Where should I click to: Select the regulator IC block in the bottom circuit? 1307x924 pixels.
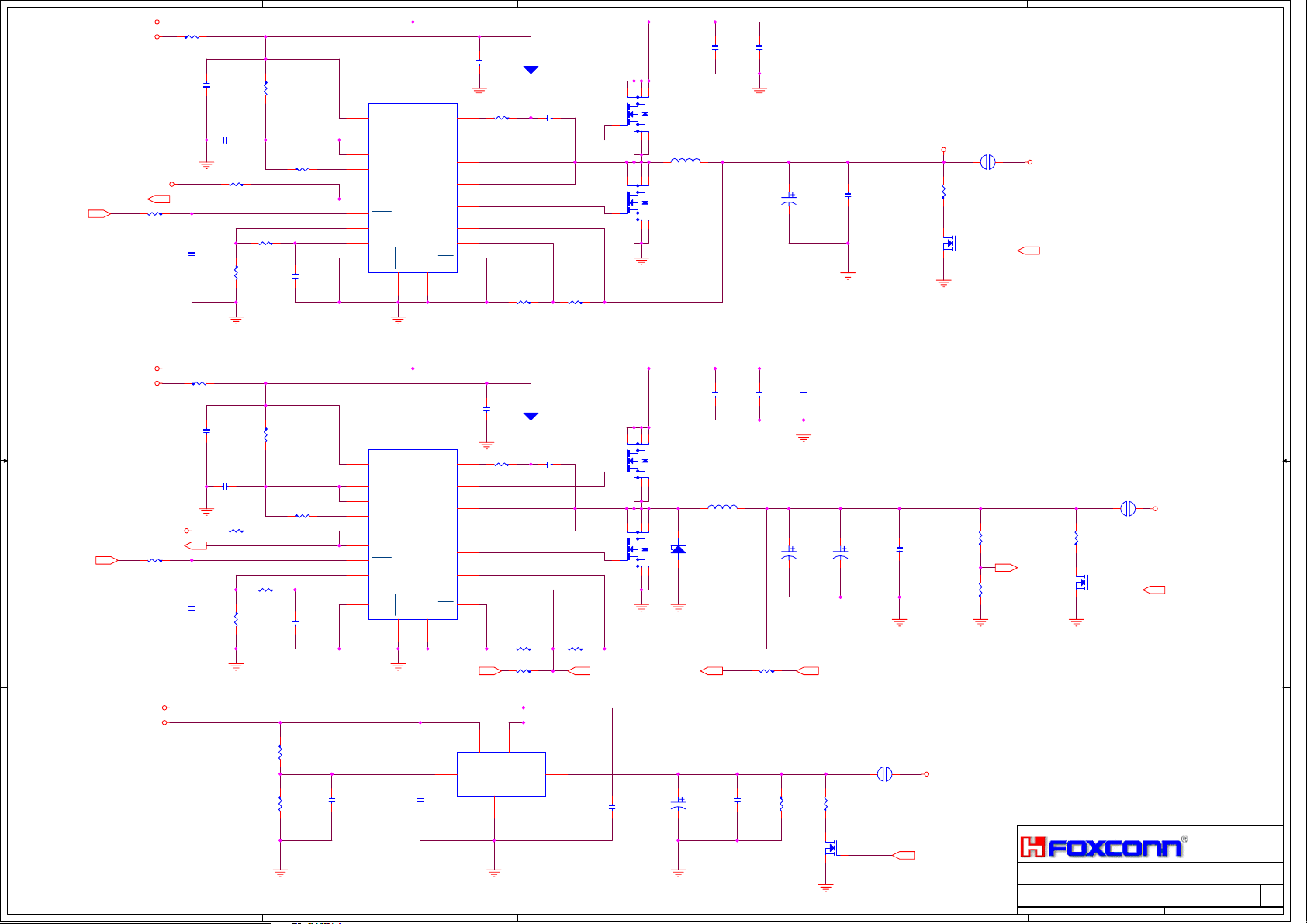(501, 773)
